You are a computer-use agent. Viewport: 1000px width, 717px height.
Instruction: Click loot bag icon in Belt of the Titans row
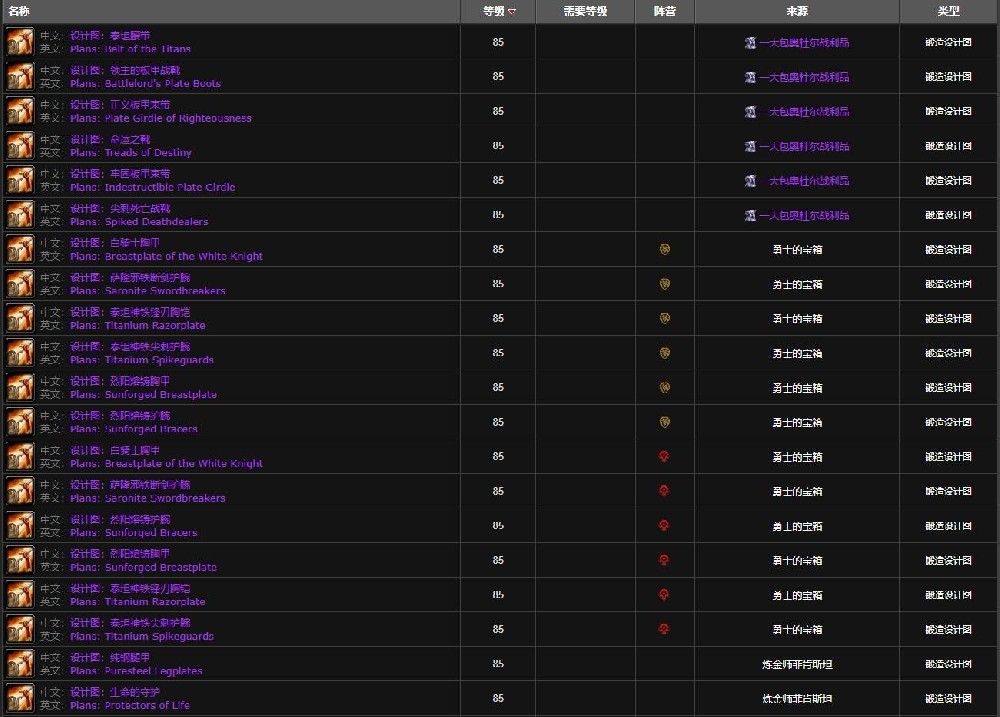pos(750,43)
